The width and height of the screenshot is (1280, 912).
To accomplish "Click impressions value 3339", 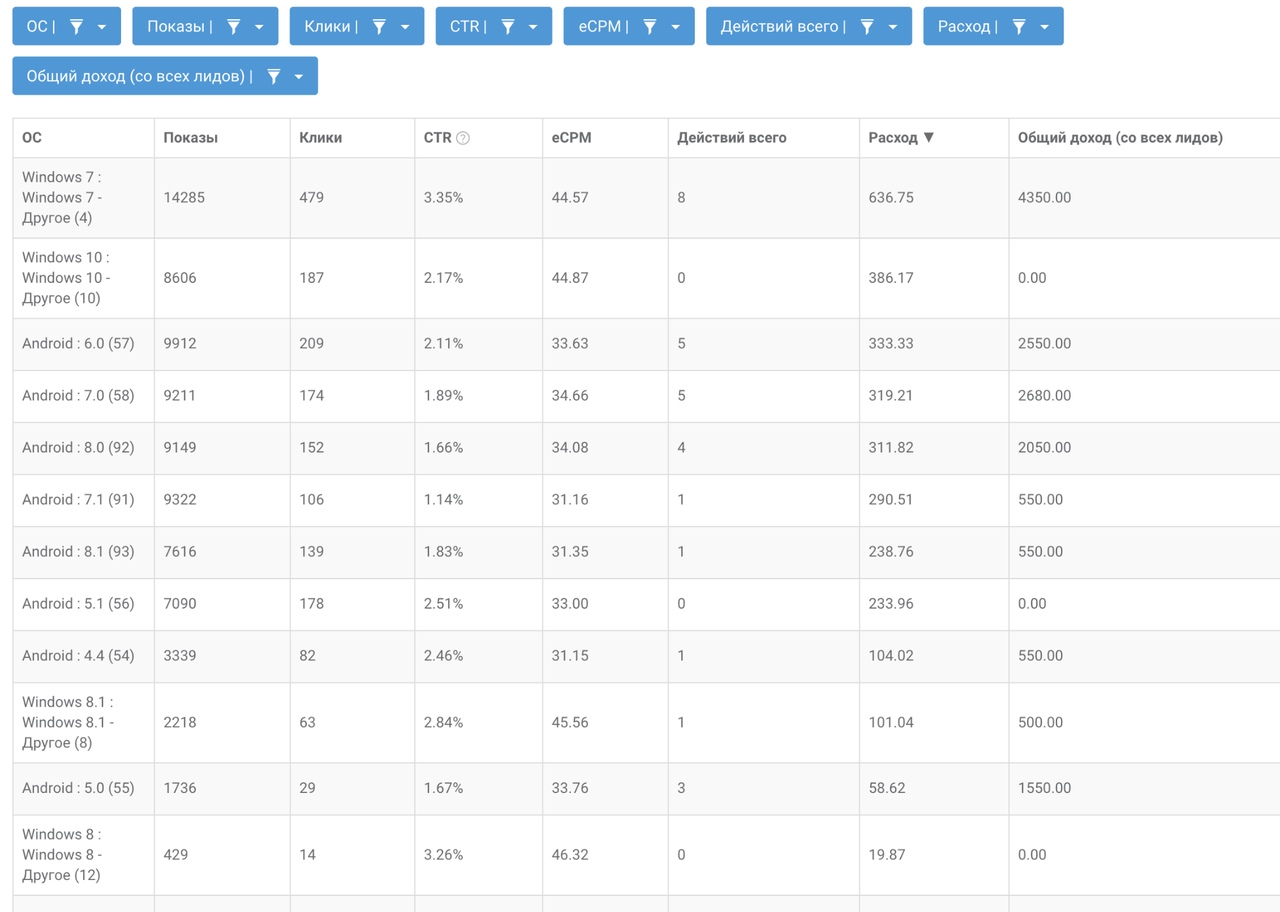I will pos(180,655).
